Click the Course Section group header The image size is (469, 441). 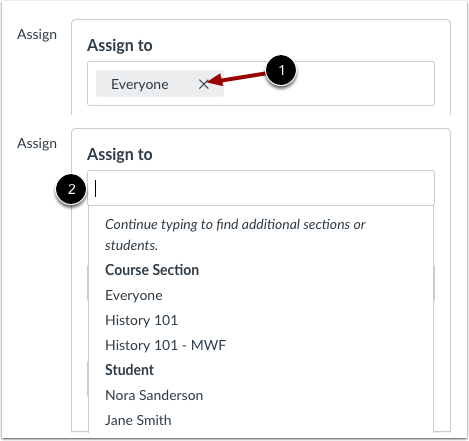pos(152,270)
